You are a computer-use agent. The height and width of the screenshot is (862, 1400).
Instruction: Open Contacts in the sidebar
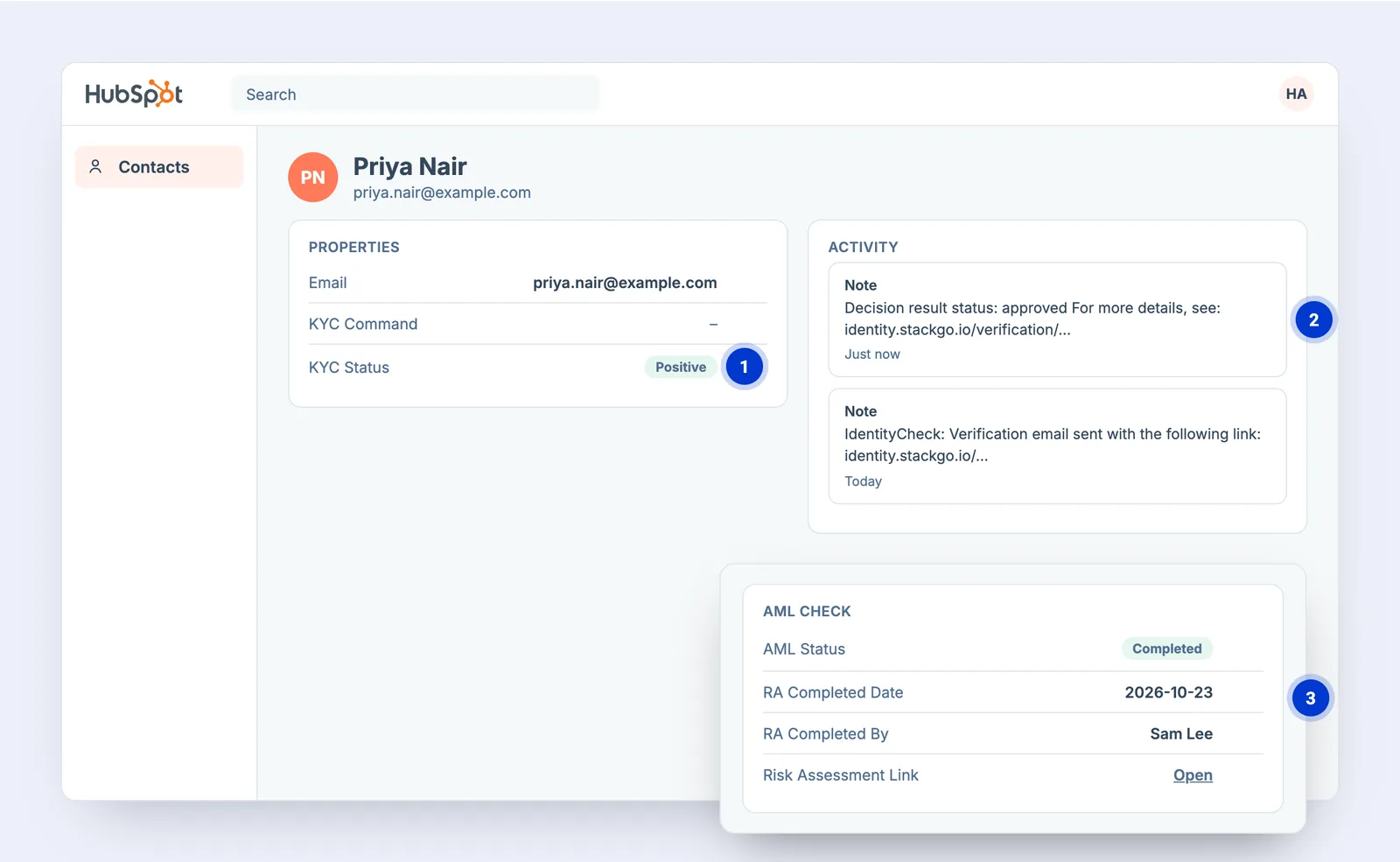click(x=159, y=166)
